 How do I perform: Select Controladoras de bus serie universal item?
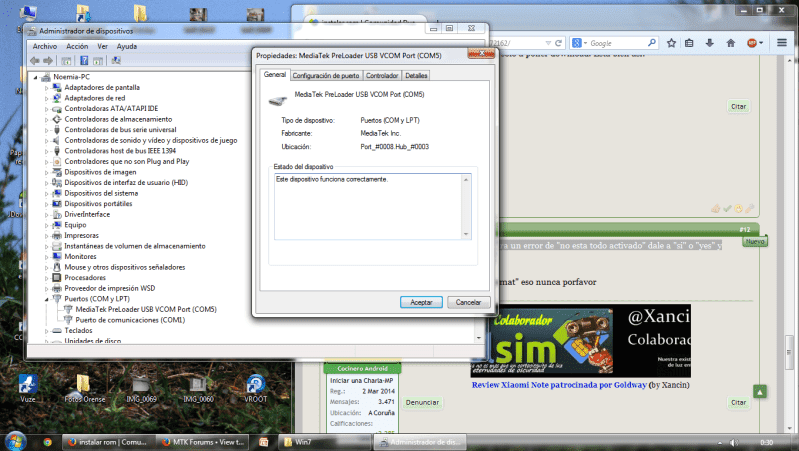120,130
